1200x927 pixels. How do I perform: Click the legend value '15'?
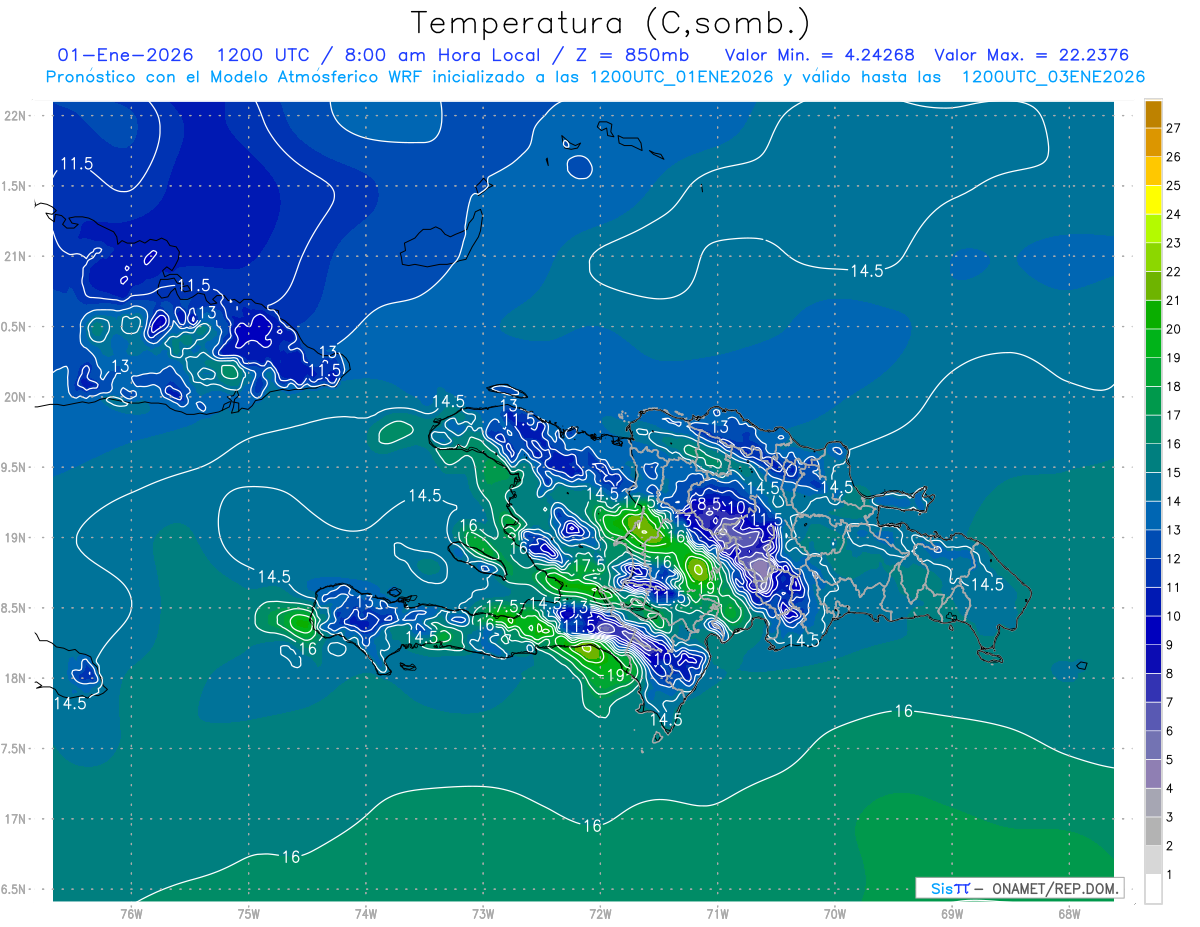pyautogui.click(x=1174, y=472)
